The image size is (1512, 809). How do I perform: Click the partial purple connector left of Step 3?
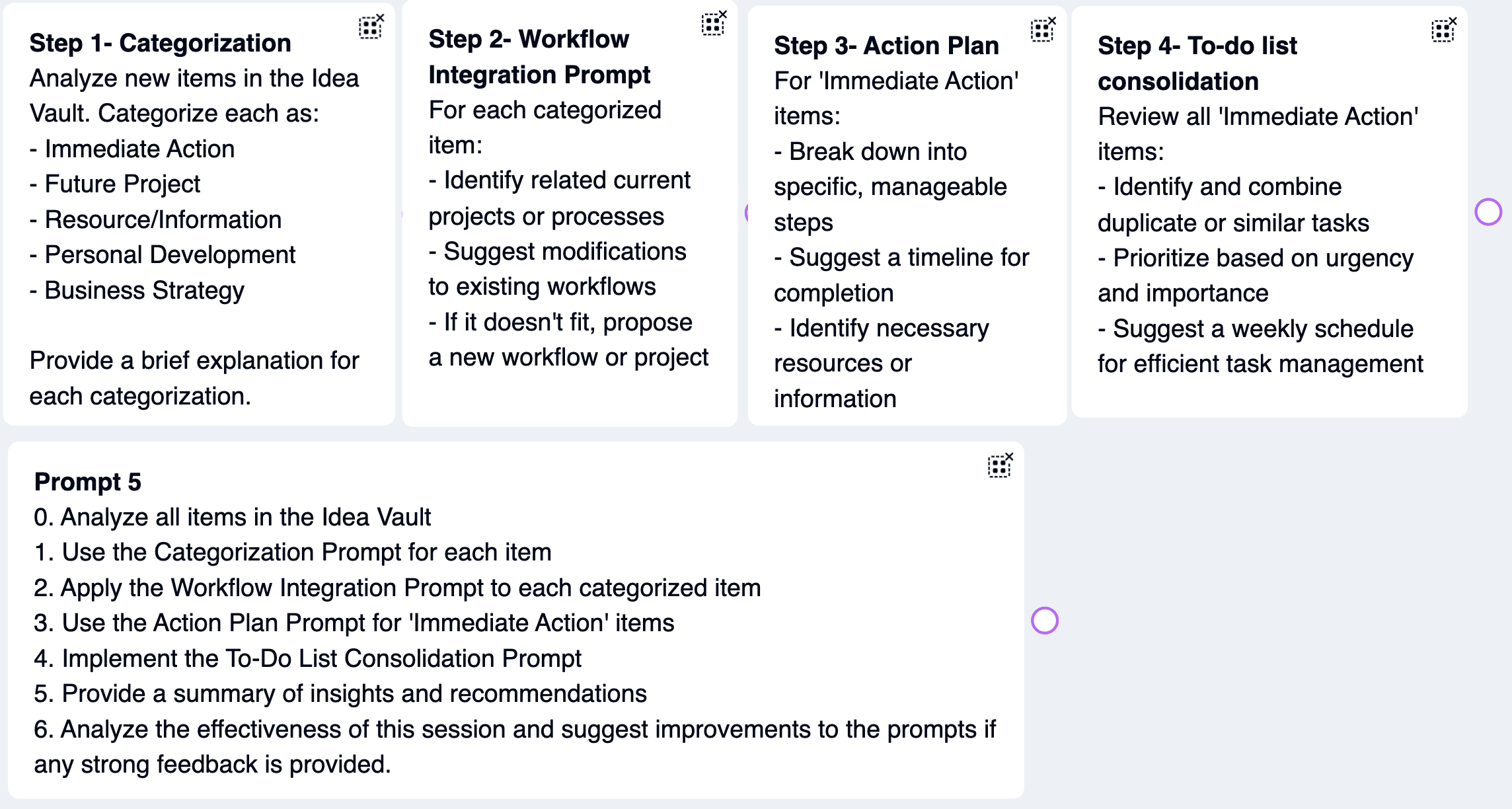[x=748, y=212]
